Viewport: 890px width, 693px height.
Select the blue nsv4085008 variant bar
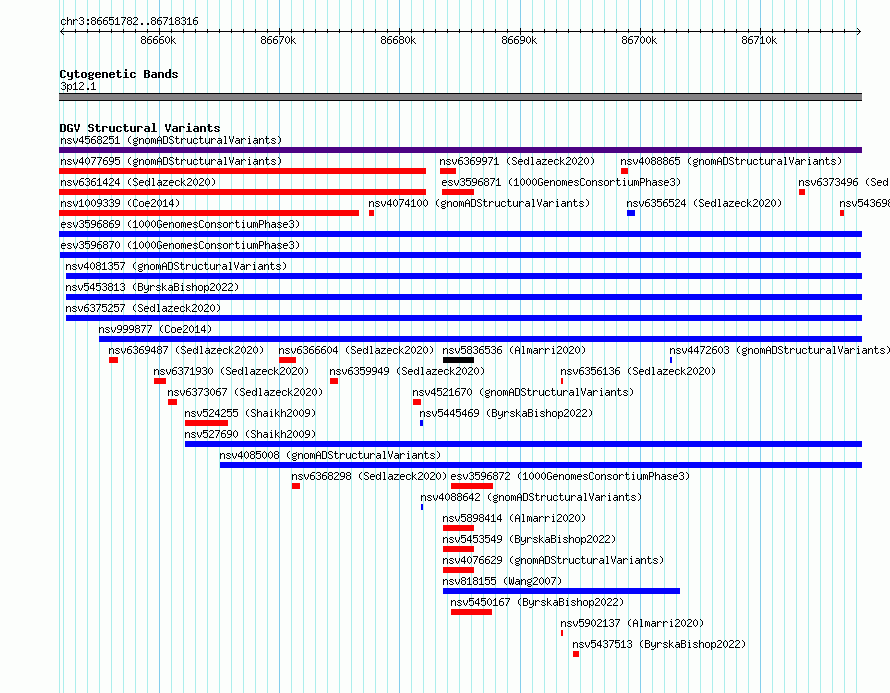(x=541, y=465)
